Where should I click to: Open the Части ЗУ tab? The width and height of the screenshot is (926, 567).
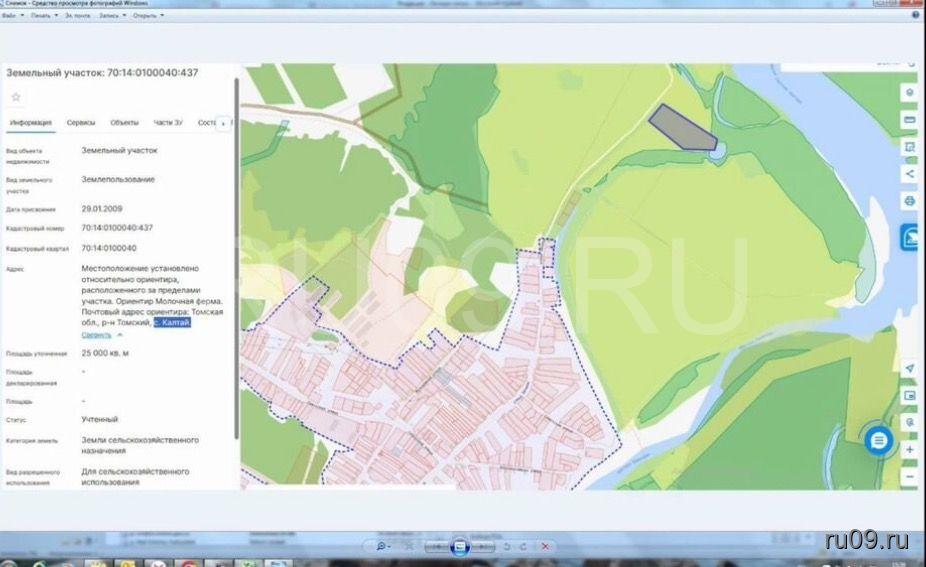[x=167, y=123]
